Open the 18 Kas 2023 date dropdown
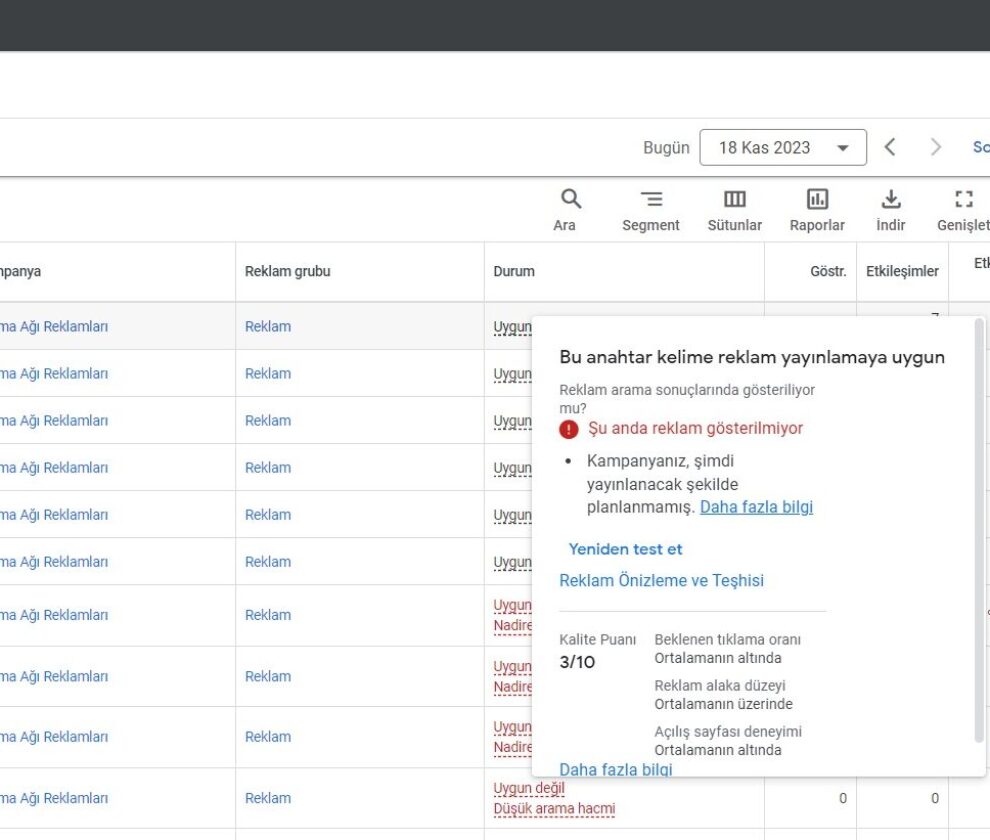The image size is (990, 840). tap(783, 147)
